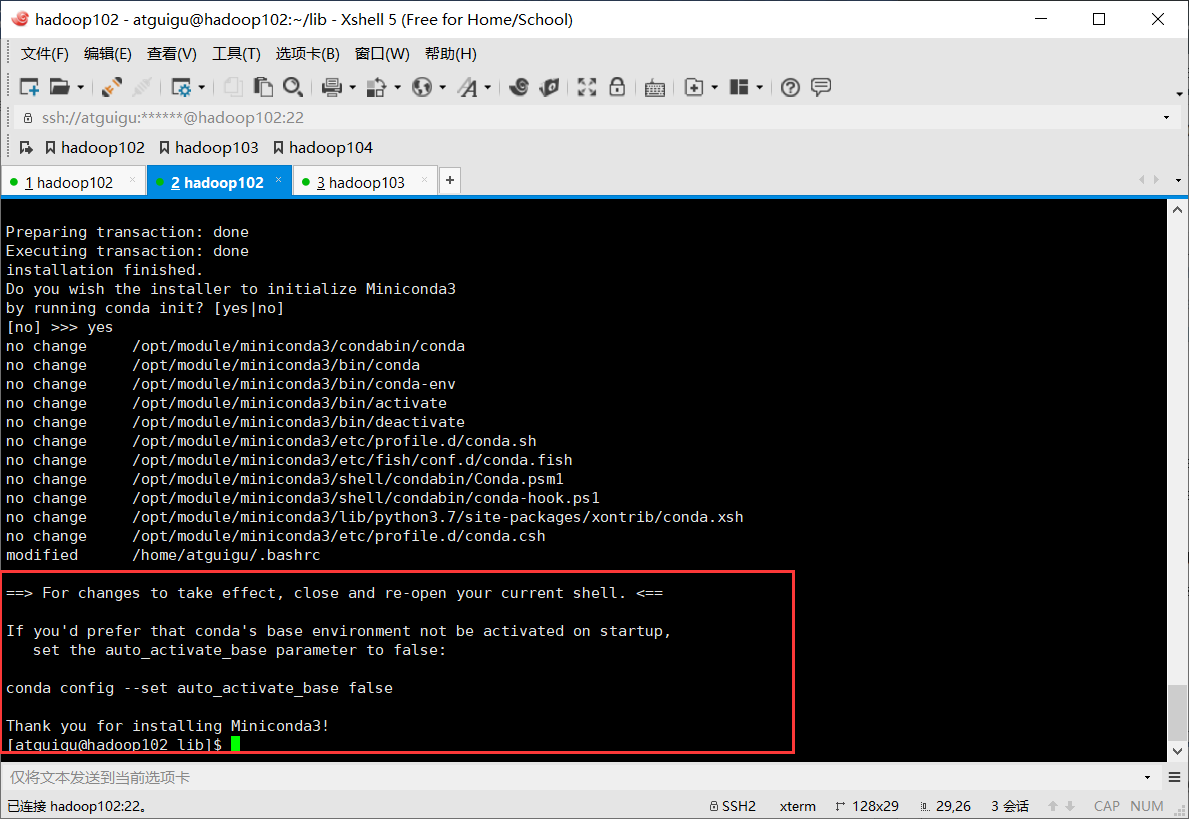Click the 128x29 terminal size status
This screenshot has height=819, width=1189.
867,806
